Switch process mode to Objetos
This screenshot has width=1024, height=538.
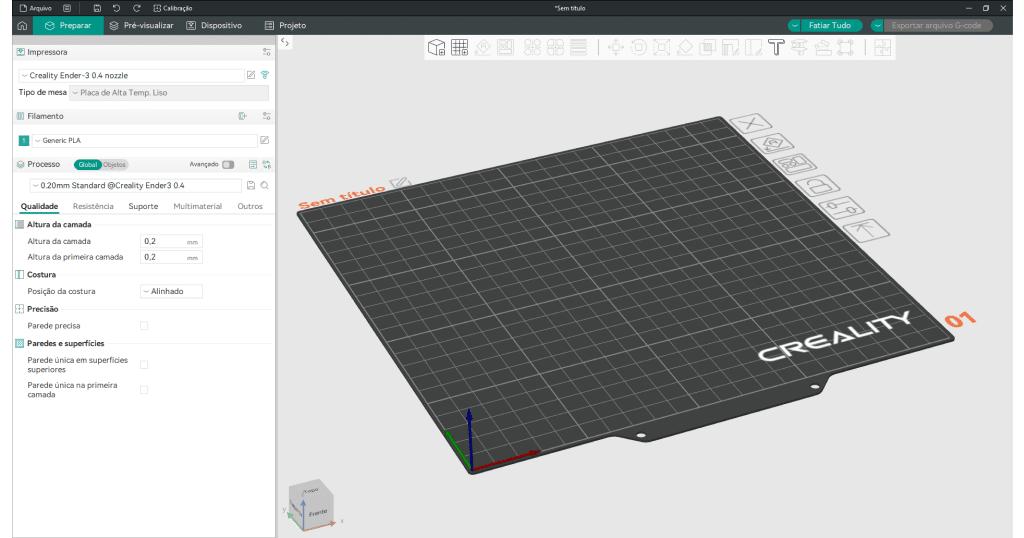click(114, 165)
